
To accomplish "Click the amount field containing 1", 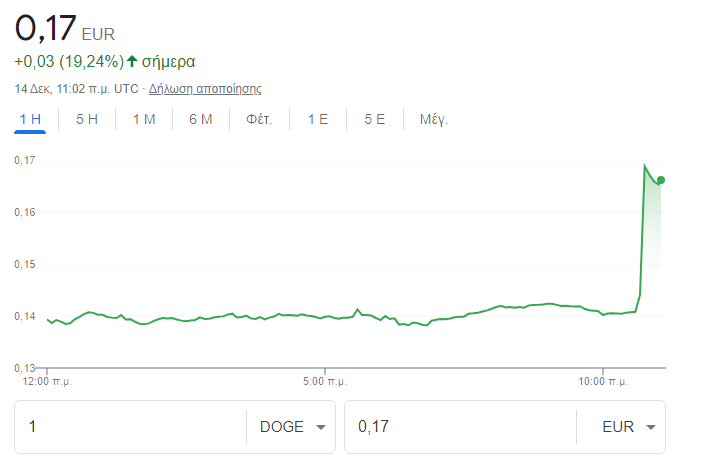I will click(130, 427).
